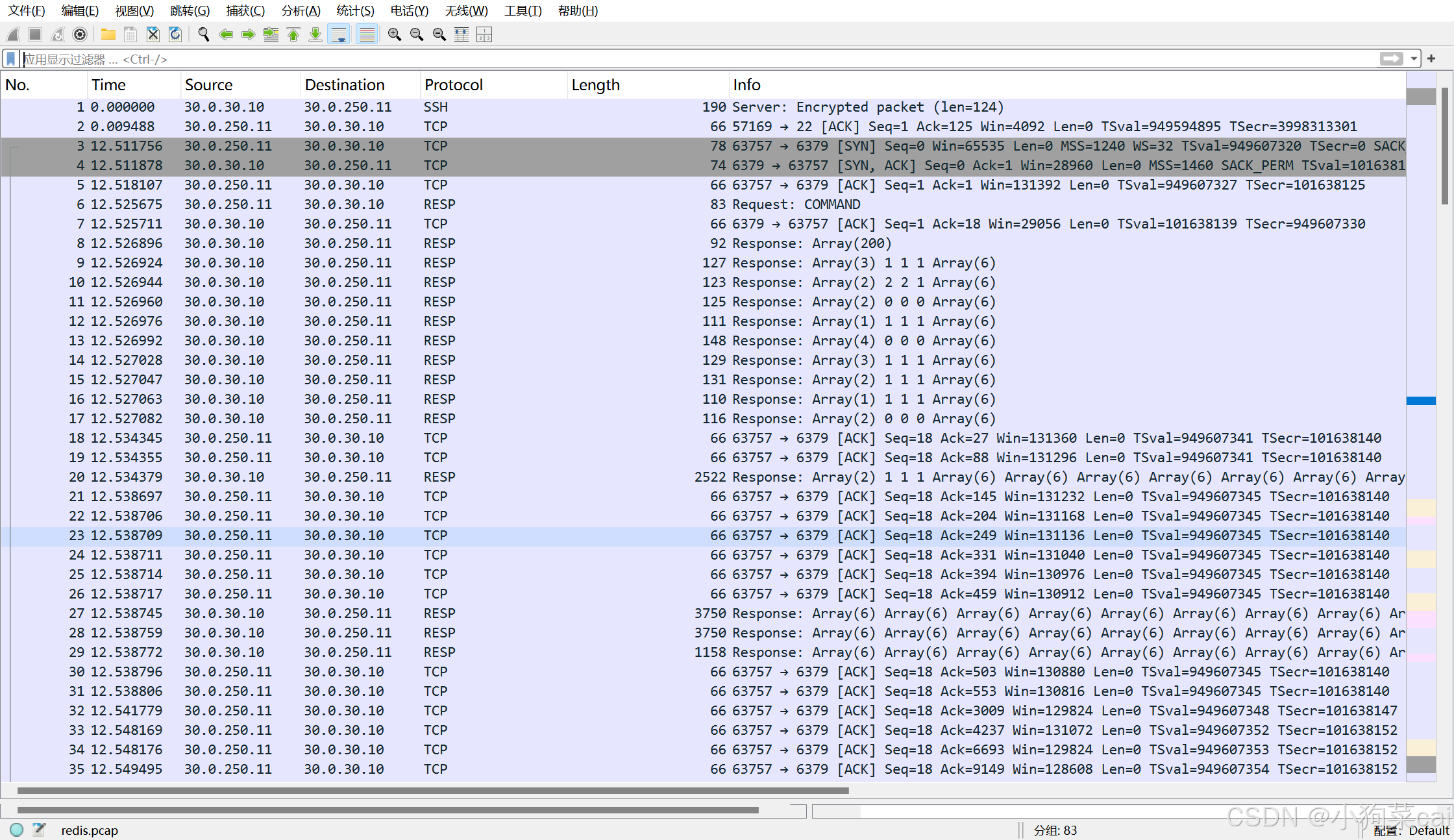Expand the display filter history dropdown
The width and height of the screenshot is (1454, 840).
coord(1414,59)
